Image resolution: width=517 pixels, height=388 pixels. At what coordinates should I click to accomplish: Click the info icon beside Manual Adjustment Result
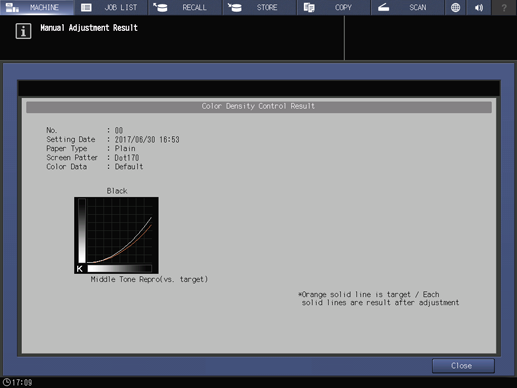click(23, 31)
